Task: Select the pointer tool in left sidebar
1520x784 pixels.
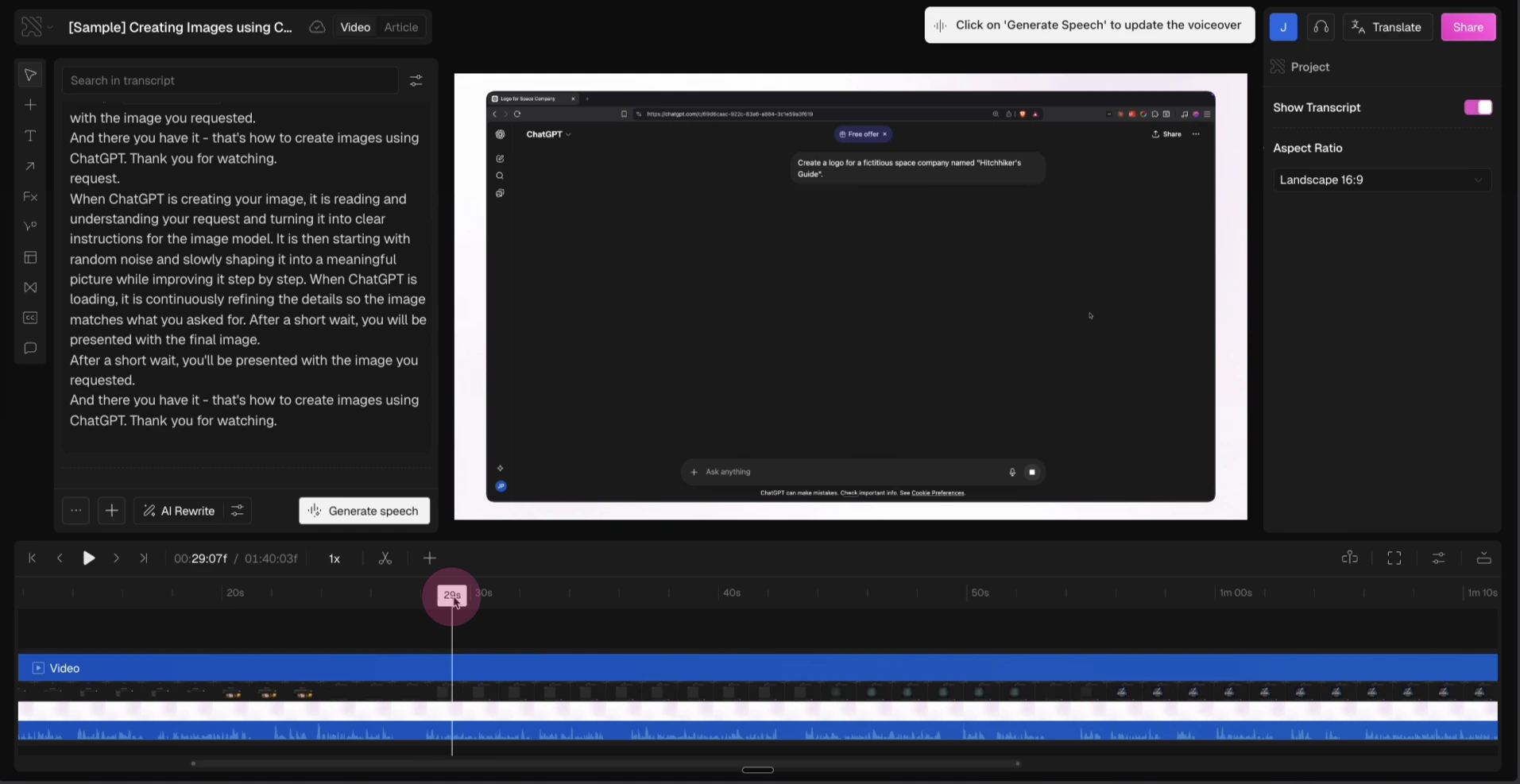Action: click(30, 75)
